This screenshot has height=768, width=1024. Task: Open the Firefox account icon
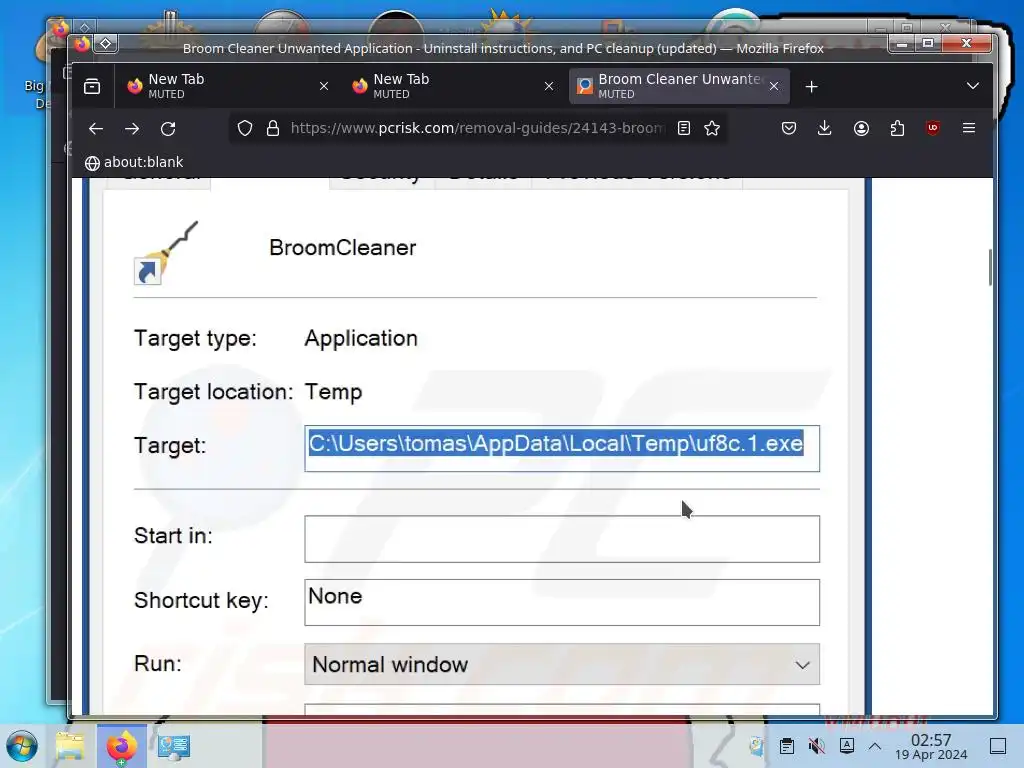861,128
